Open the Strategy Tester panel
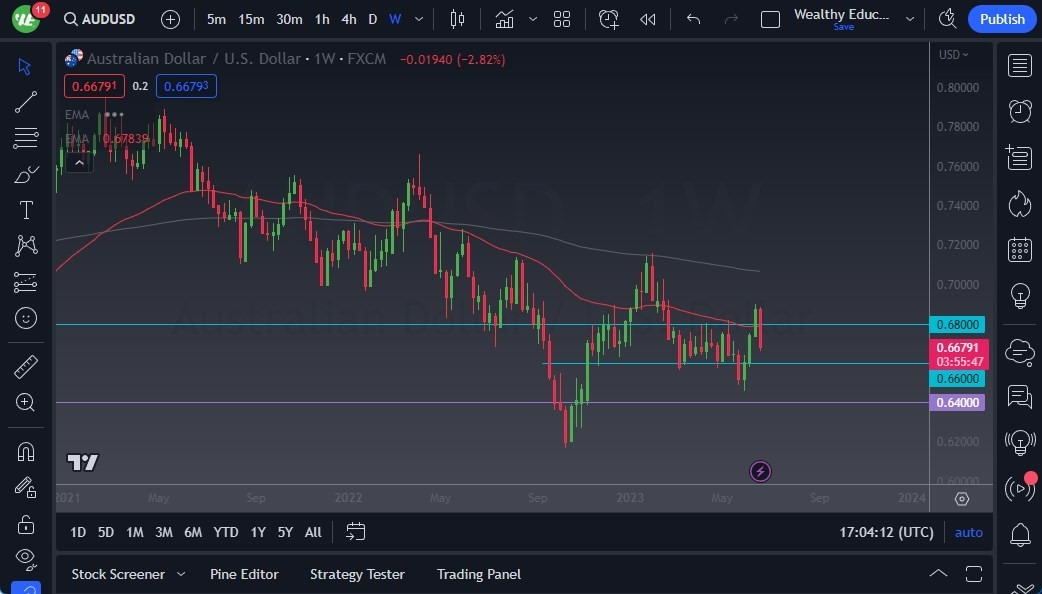 click(357, 574)
